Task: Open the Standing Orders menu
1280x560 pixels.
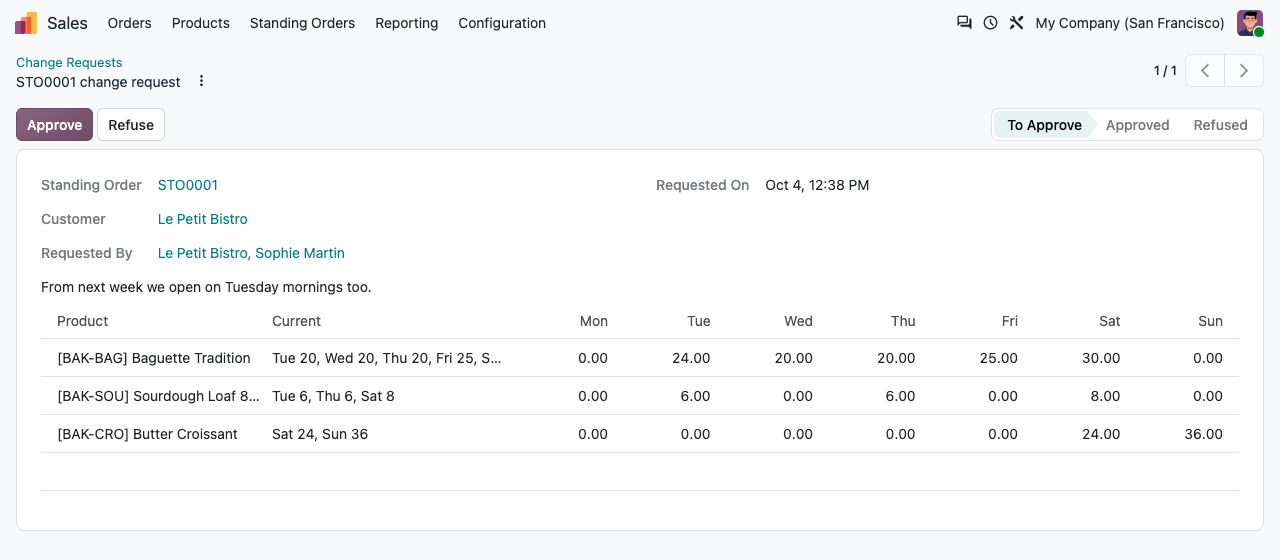Action: pyautogui.click(x=302, y=23)
